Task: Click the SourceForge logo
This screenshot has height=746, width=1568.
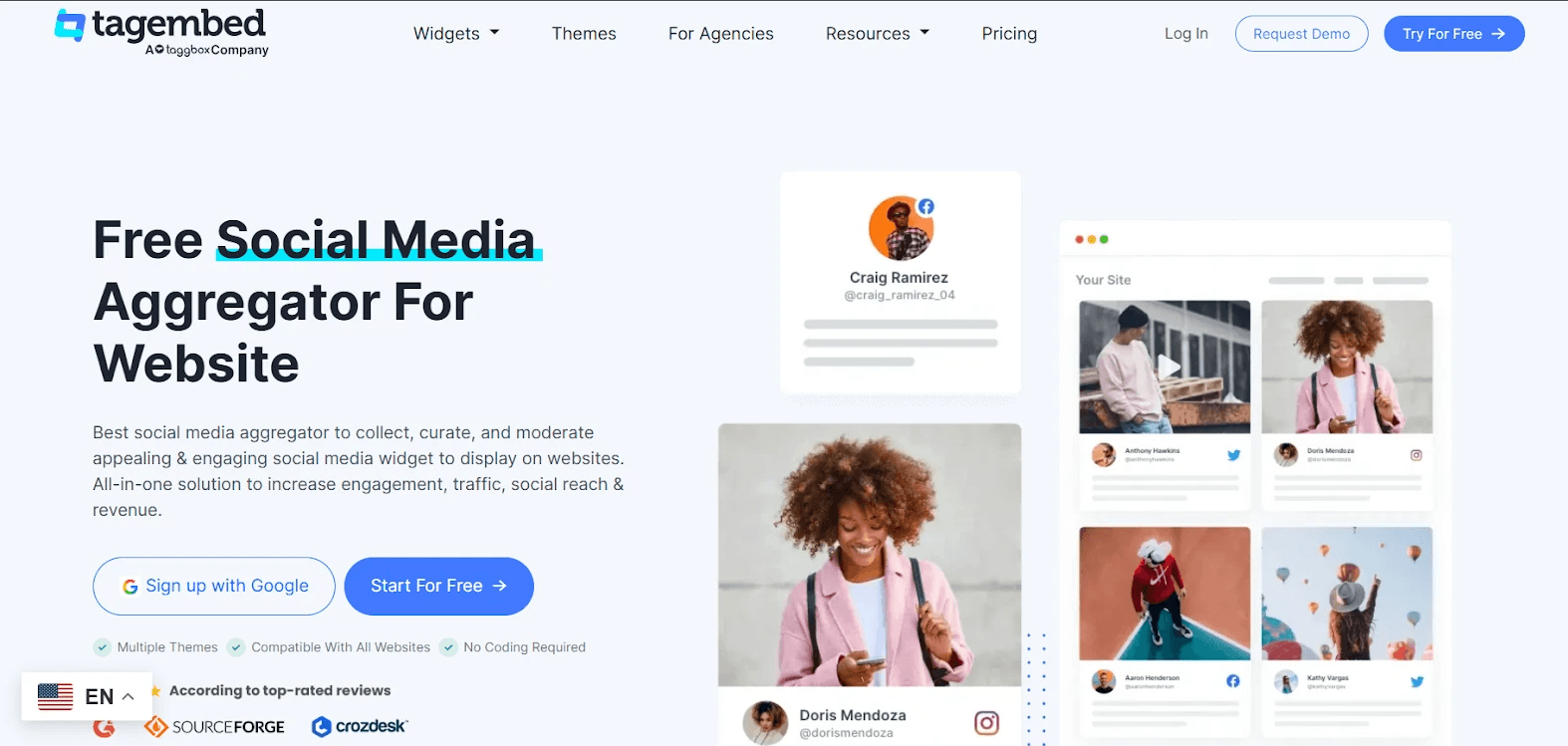Action: click(215, 727)
